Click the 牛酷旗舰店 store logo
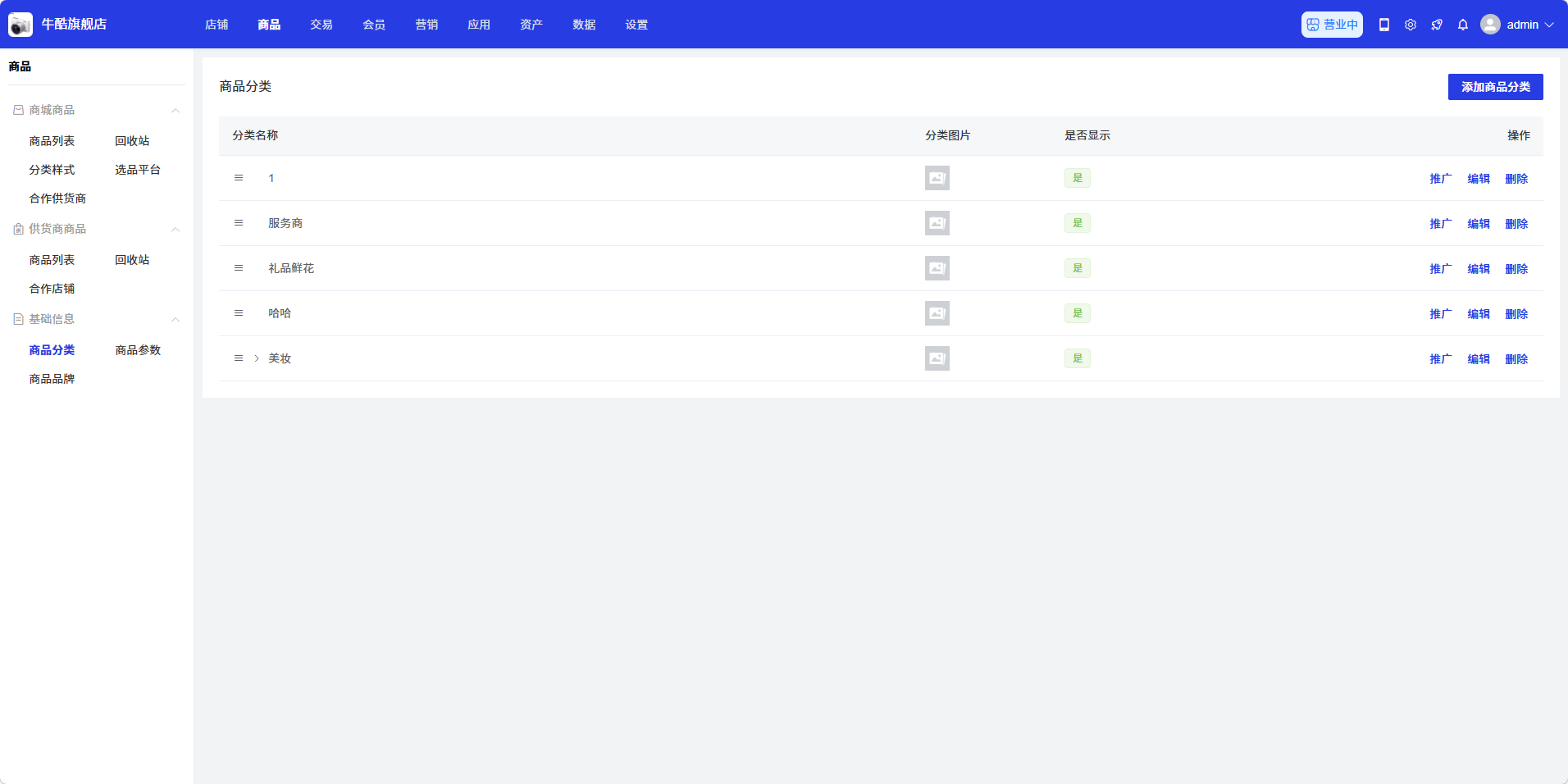 pyautogui.click(x=21, y=25)
